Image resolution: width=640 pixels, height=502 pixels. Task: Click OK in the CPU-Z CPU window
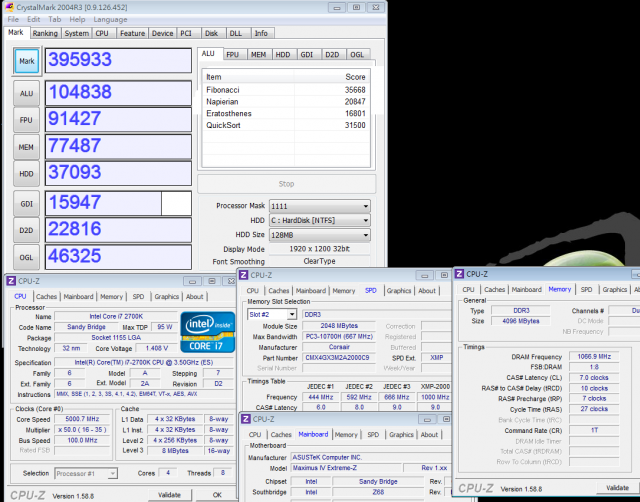(217, 495)
